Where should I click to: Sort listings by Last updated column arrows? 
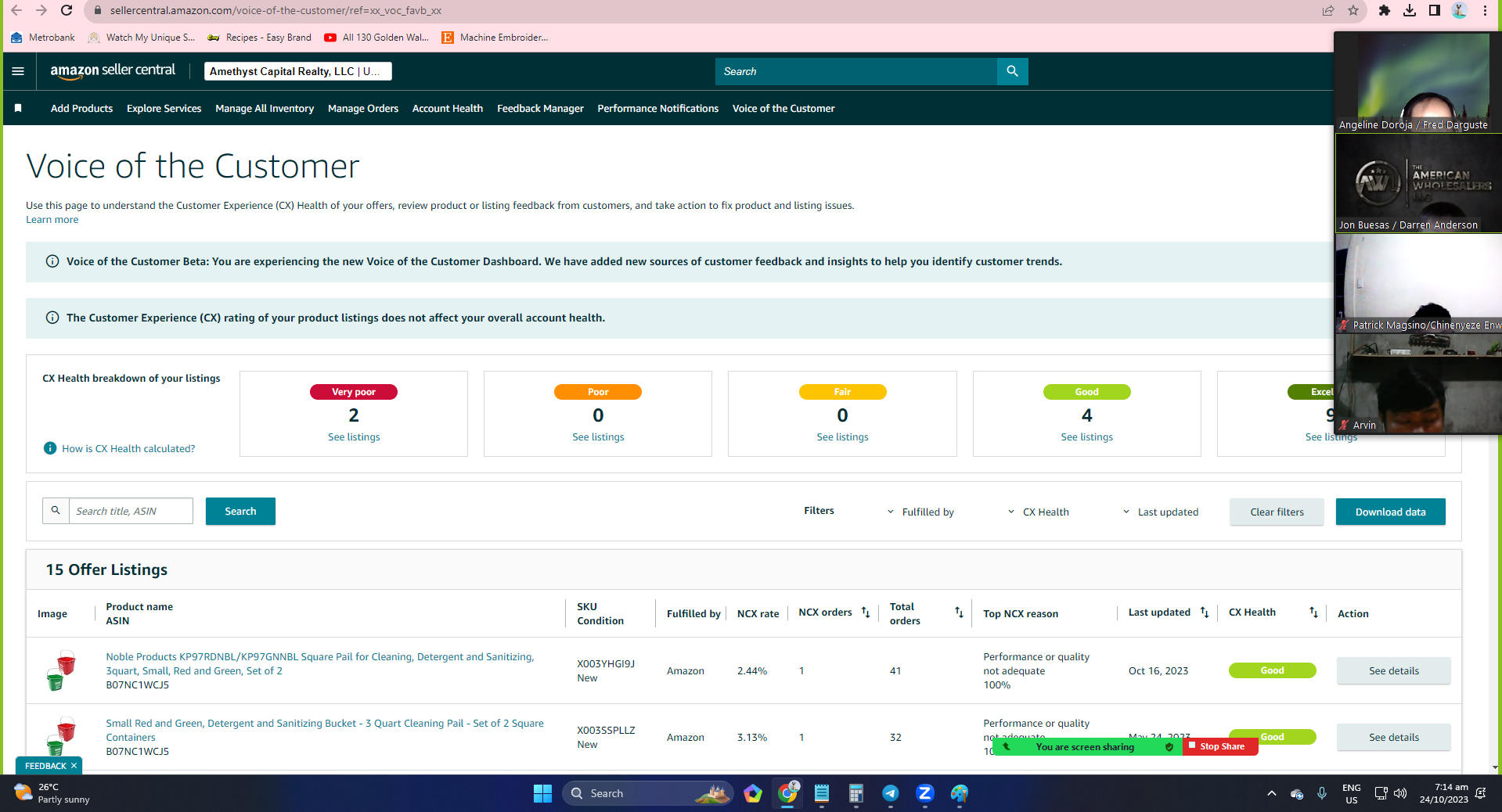[x=1205, y=613]
